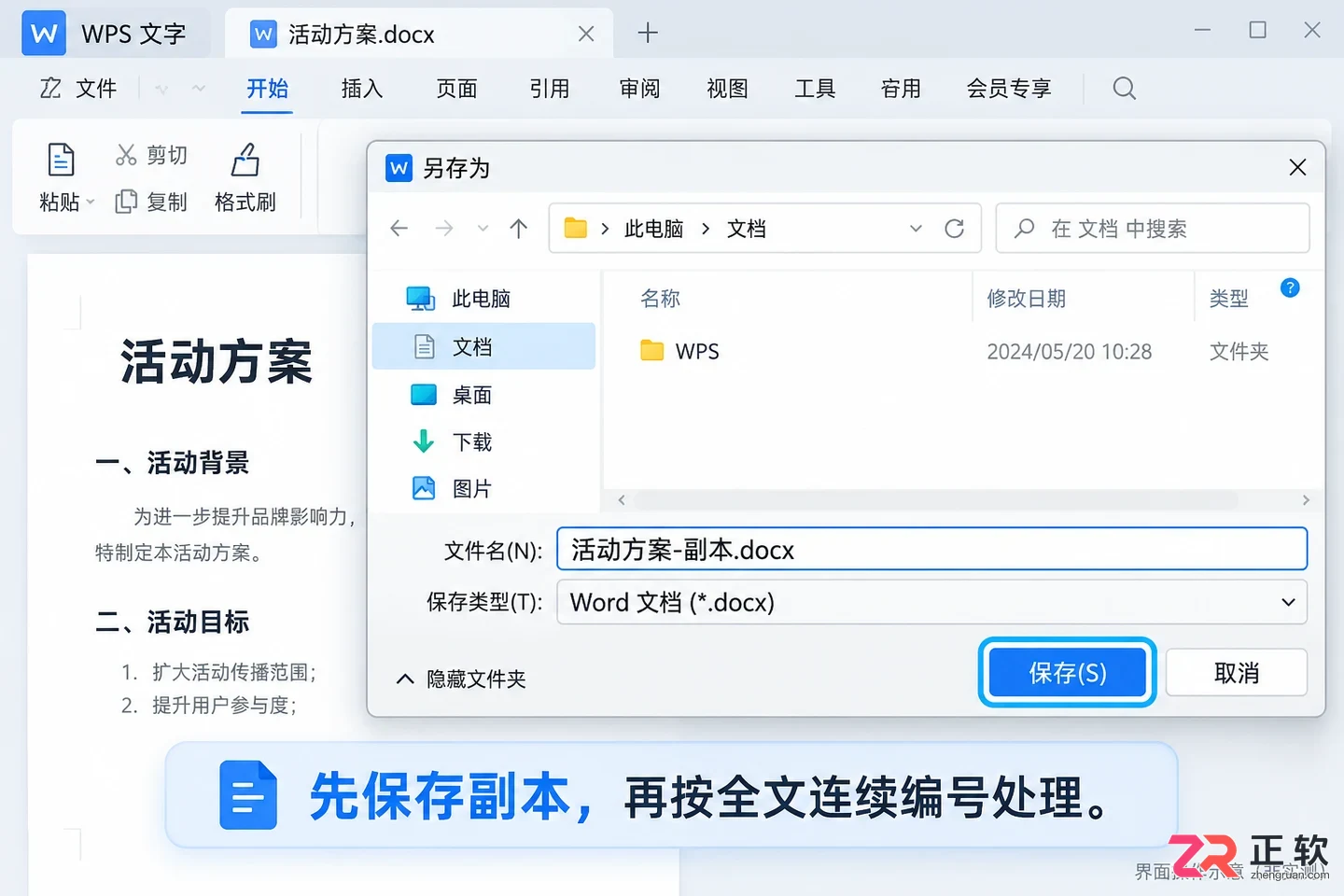This screenshot has width=1344, height=896.
Task: Go up one folder level with up arrow
Action: pyautogui.click(x=519, y=229)
